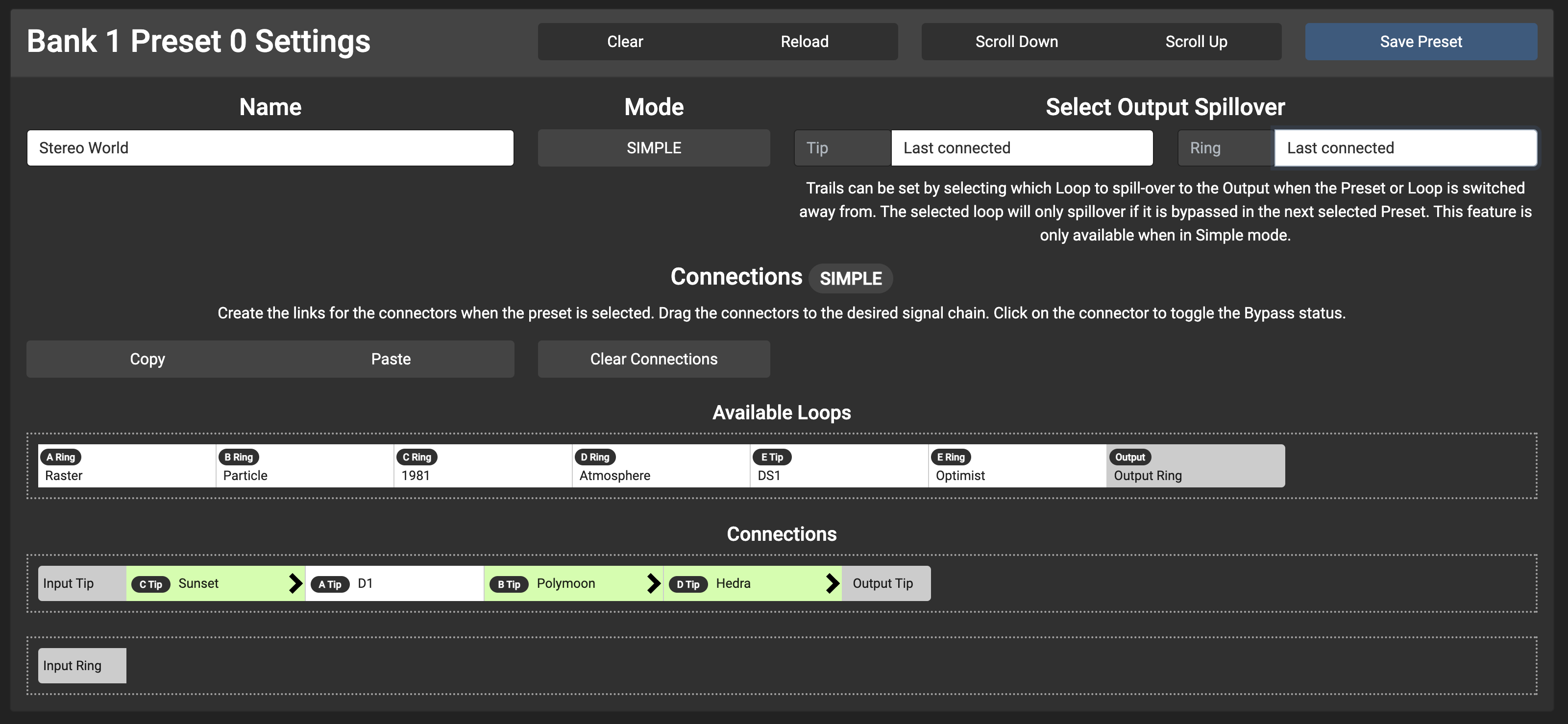
Task: Open the Ring spillover Last connected dropdown
Action: click(x=1405, y=148)
